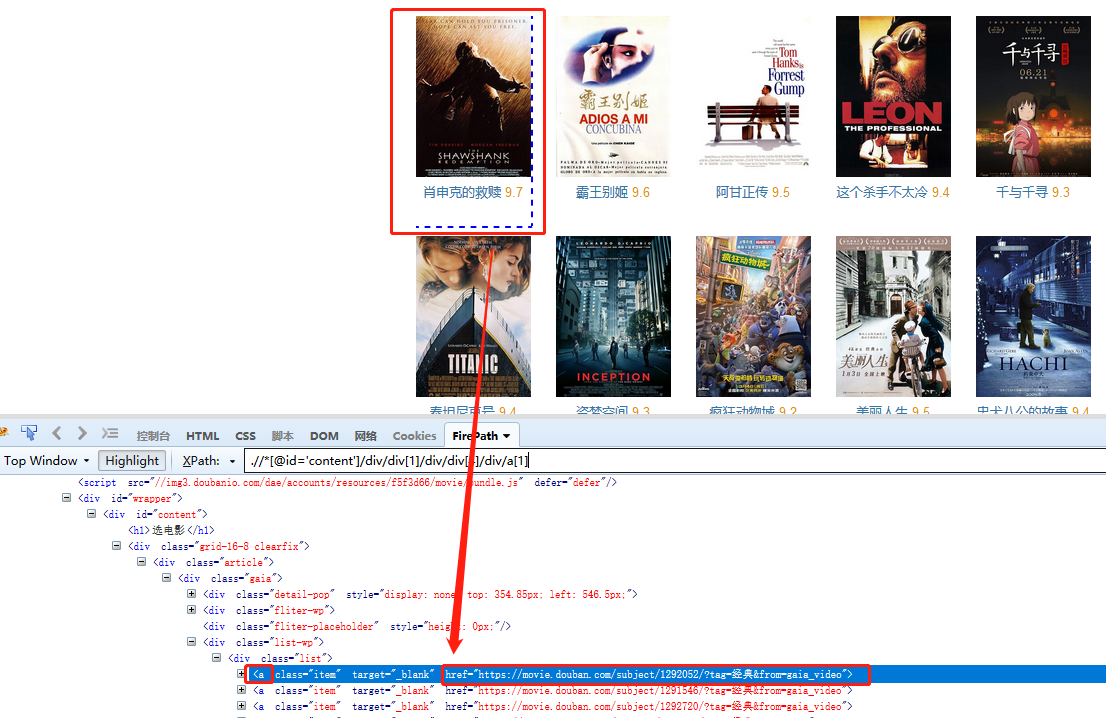Open the 千与千寻 9.3 title link
Screen dimensions: 1106x718
click(1033, 193)
